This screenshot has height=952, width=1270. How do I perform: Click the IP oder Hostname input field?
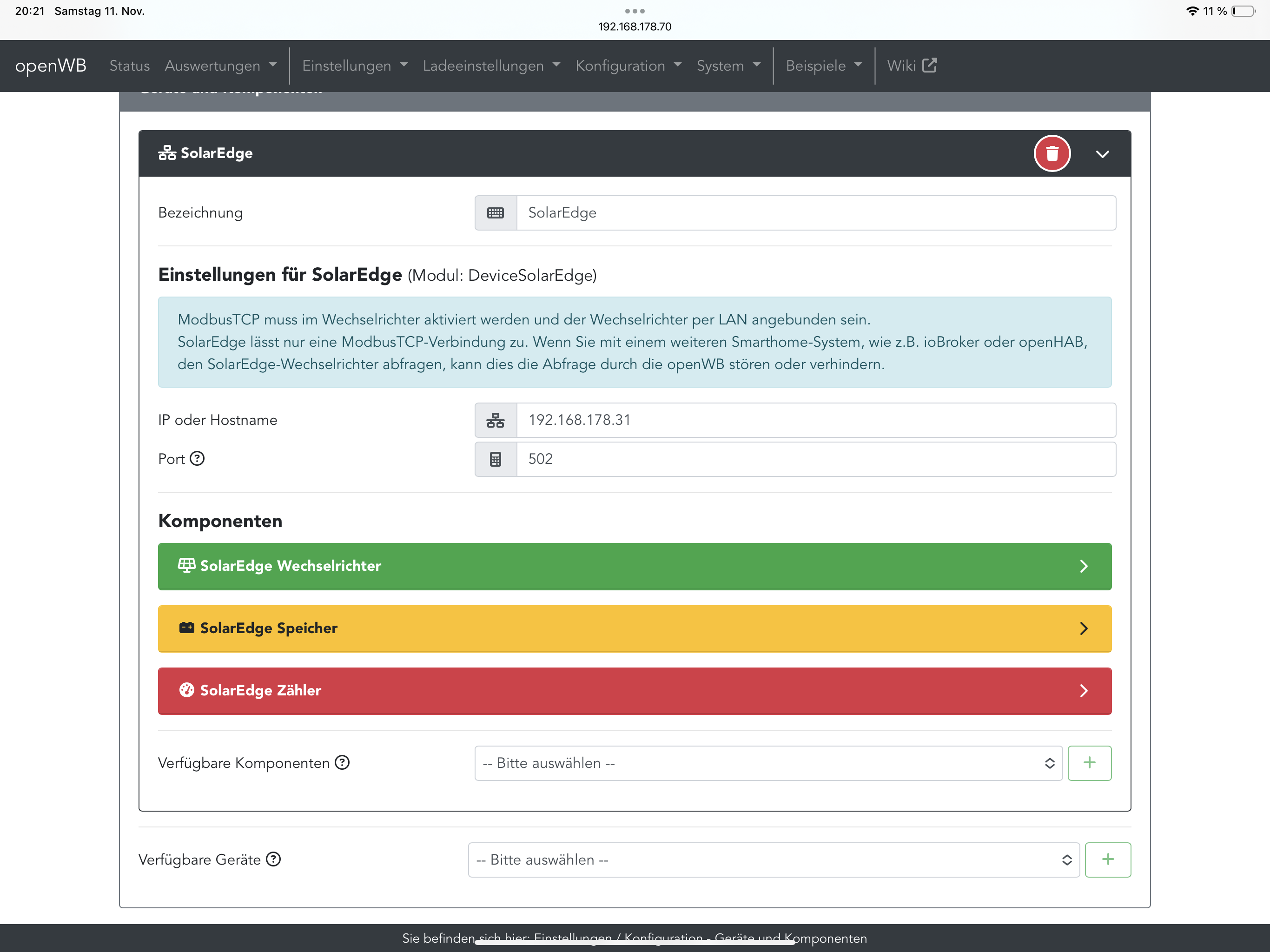(815, 420)
